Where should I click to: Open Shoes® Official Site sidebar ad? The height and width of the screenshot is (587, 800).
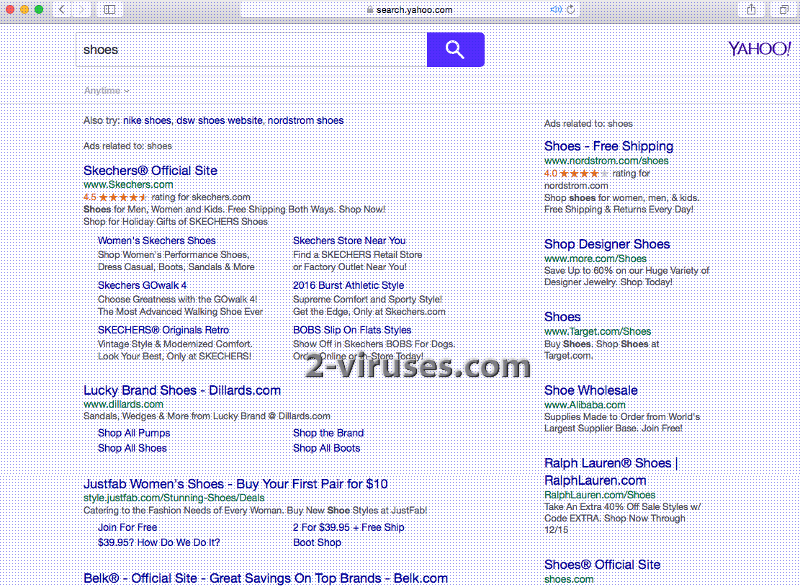pyautogui.click(x=602, y=565)
